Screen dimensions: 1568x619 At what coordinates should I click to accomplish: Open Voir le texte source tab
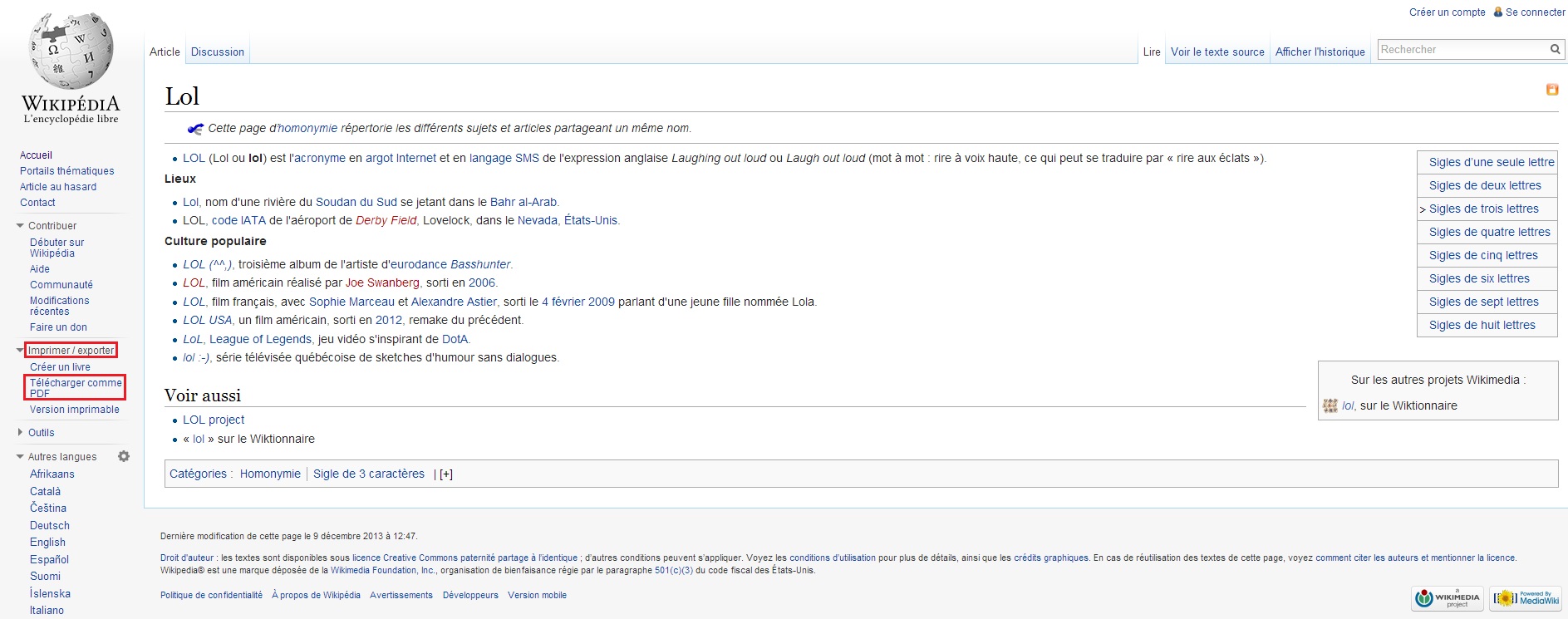point(1217,52)
